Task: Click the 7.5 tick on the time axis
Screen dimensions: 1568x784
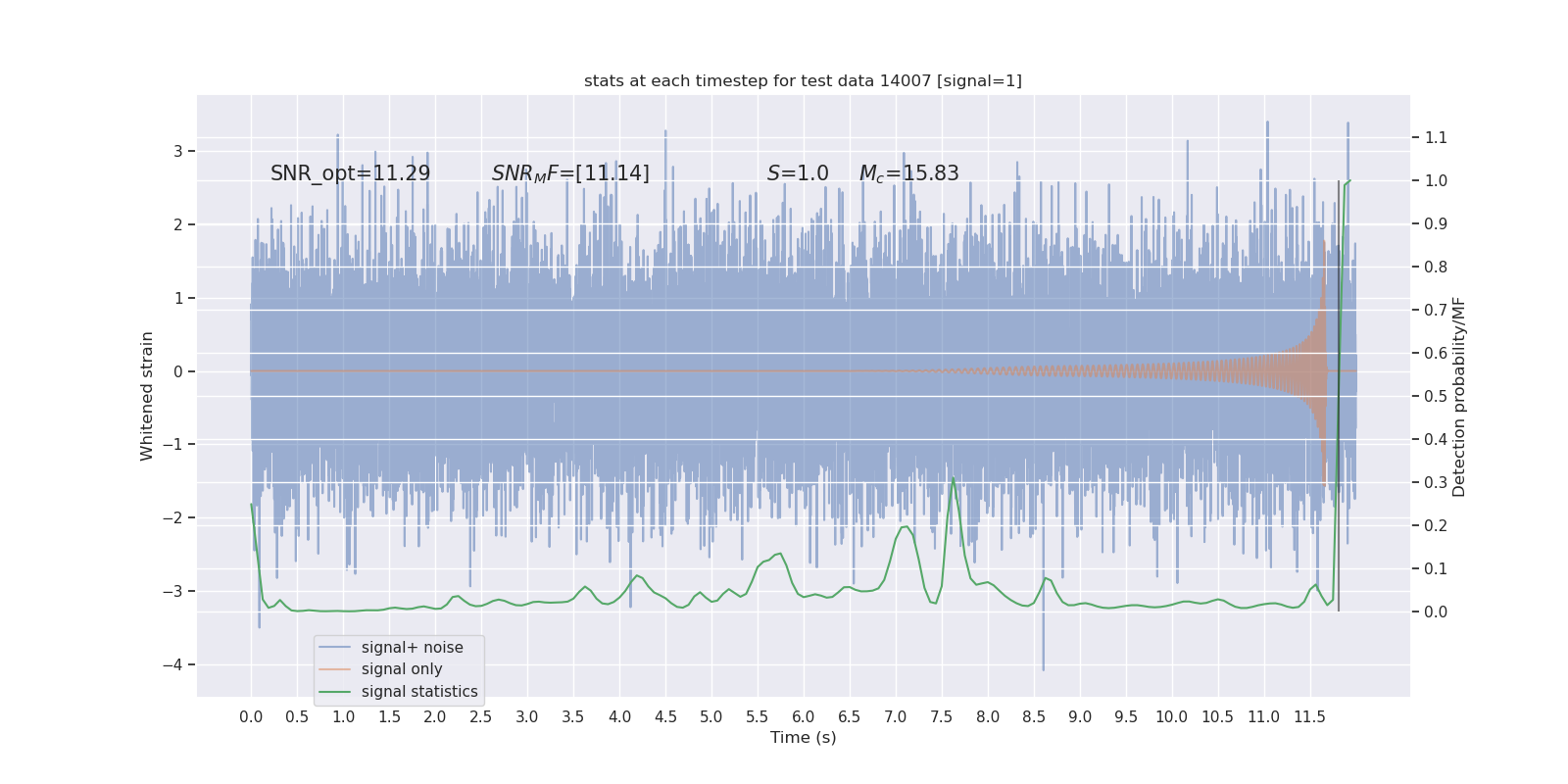Action: click(x=941, y=717)
